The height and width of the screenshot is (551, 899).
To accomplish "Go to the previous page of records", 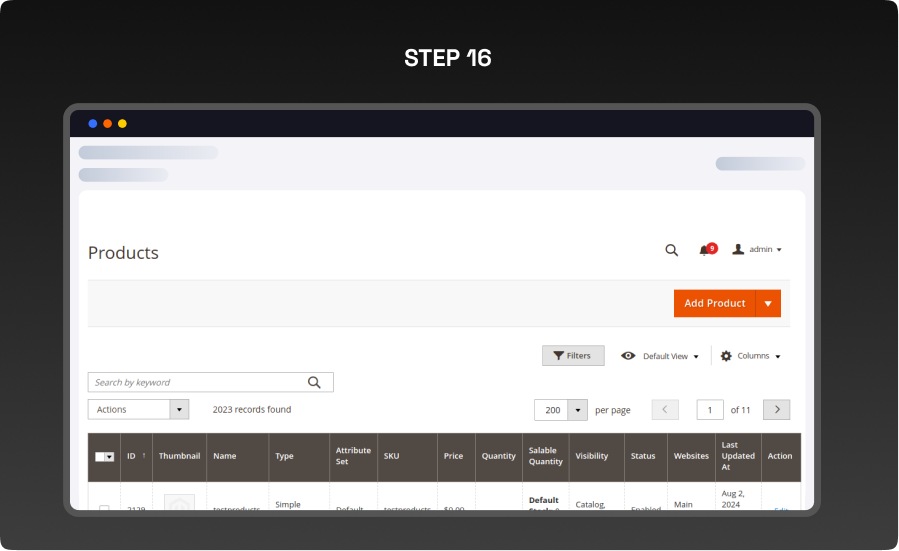I will tap(665, 410).
